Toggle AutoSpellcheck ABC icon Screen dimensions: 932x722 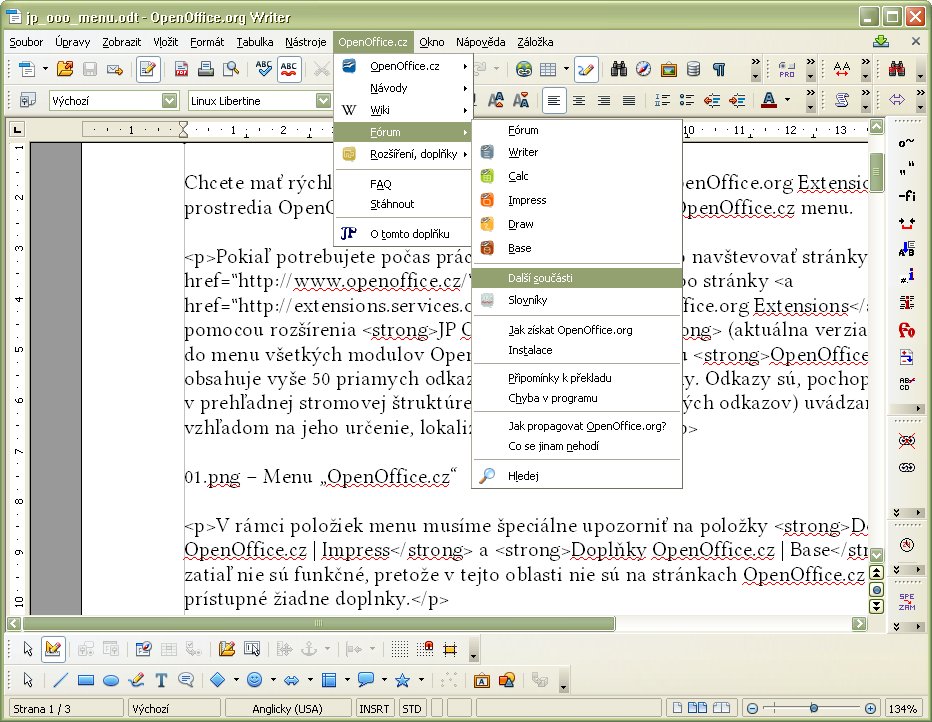click(289, 70)
